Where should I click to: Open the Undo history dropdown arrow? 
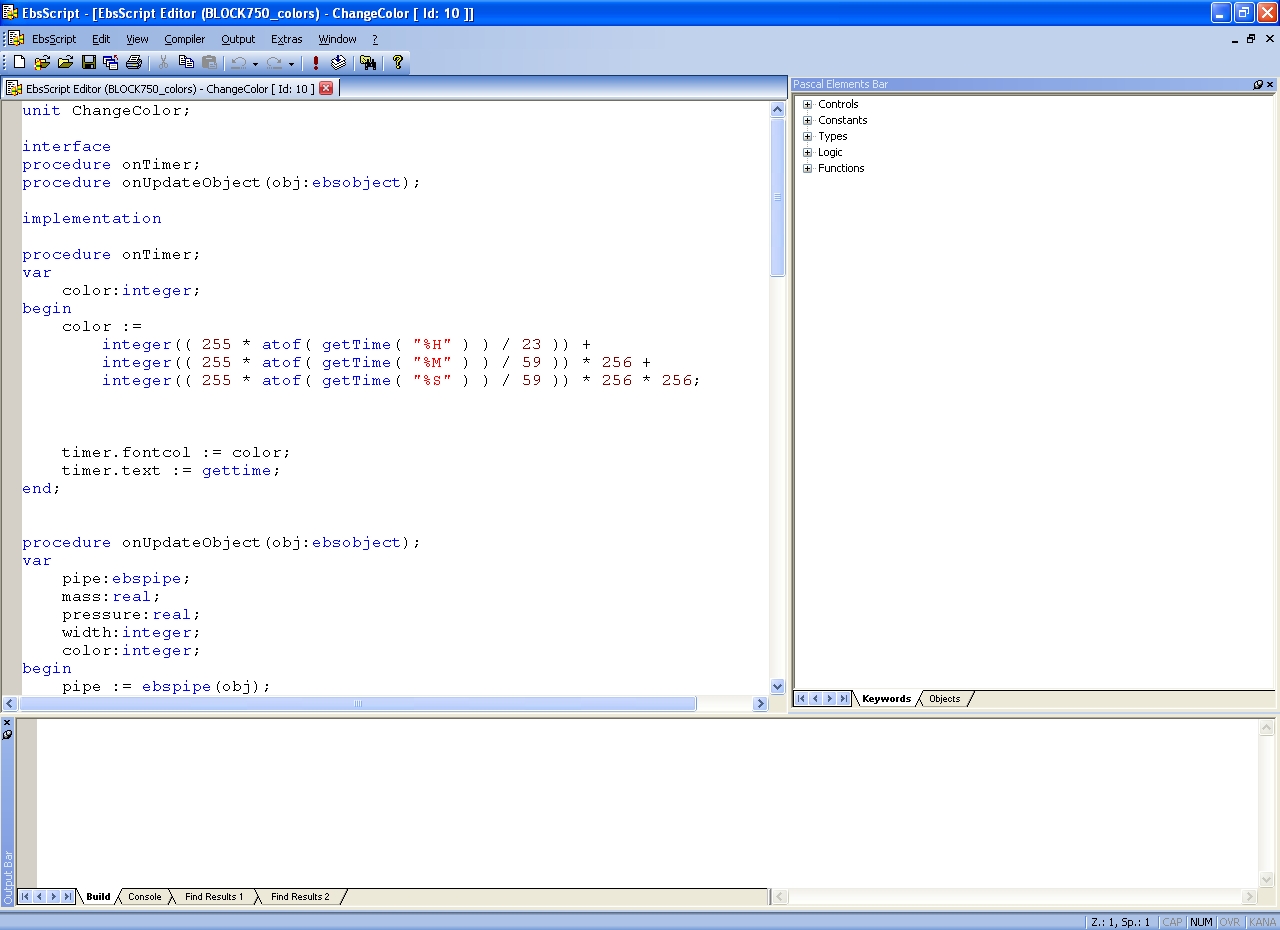pos(255,63)
